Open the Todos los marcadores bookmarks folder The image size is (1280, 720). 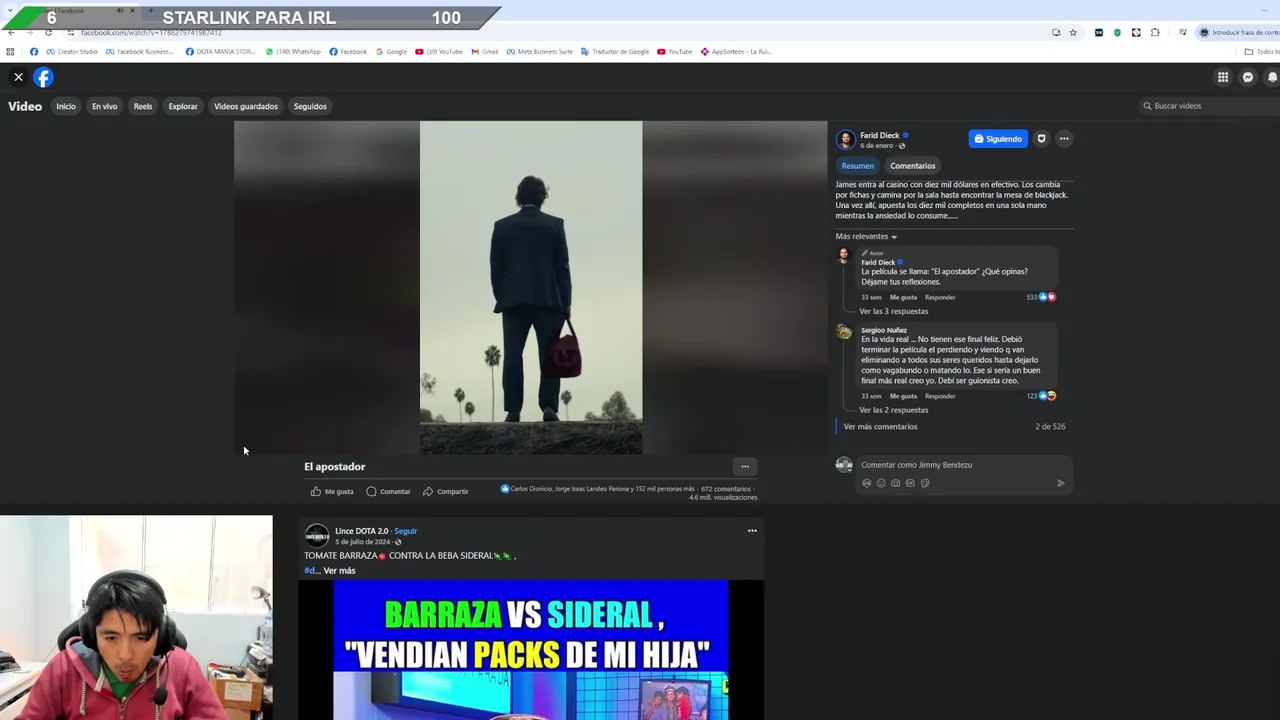point(1262,52)
